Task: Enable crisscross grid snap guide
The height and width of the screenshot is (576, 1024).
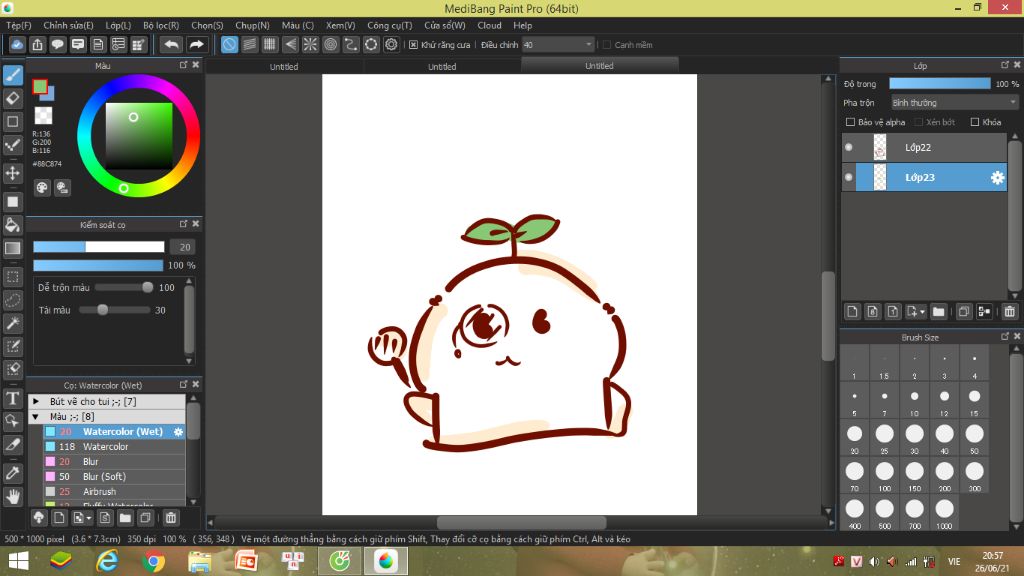Action: click(x=270, y=44)
